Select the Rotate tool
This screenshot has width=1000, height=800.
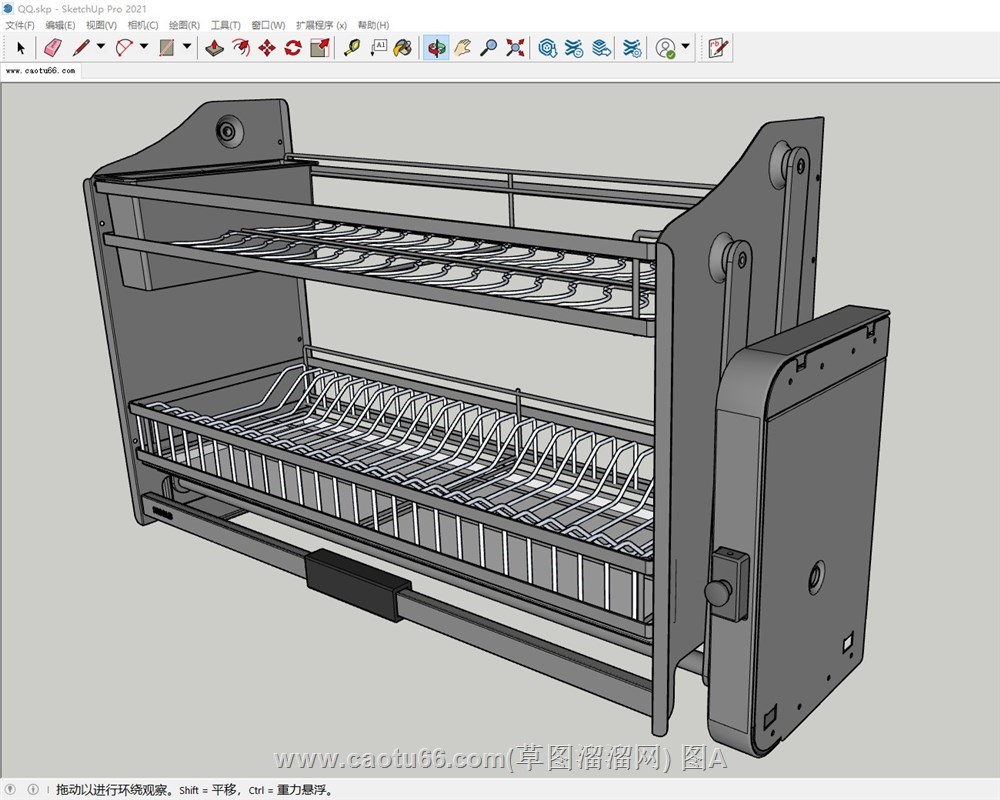pos(293,47)
